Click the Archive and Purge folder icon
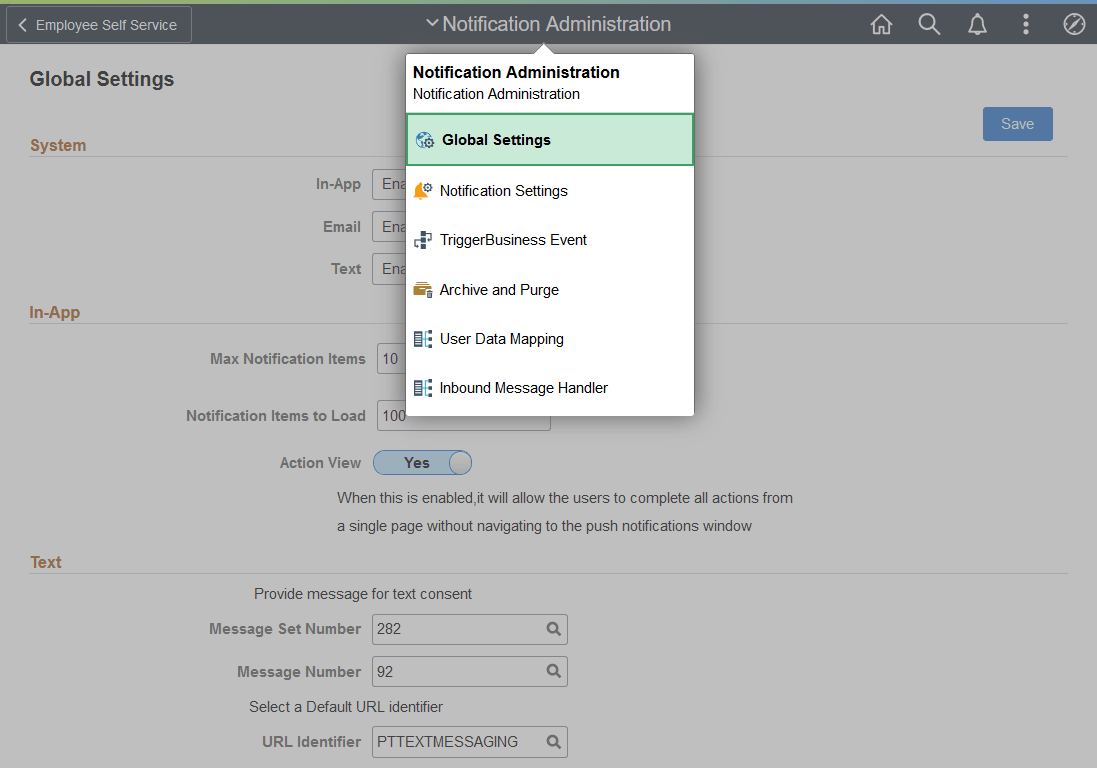This screenshot has height=768, width=1097. tap(423, 289)
